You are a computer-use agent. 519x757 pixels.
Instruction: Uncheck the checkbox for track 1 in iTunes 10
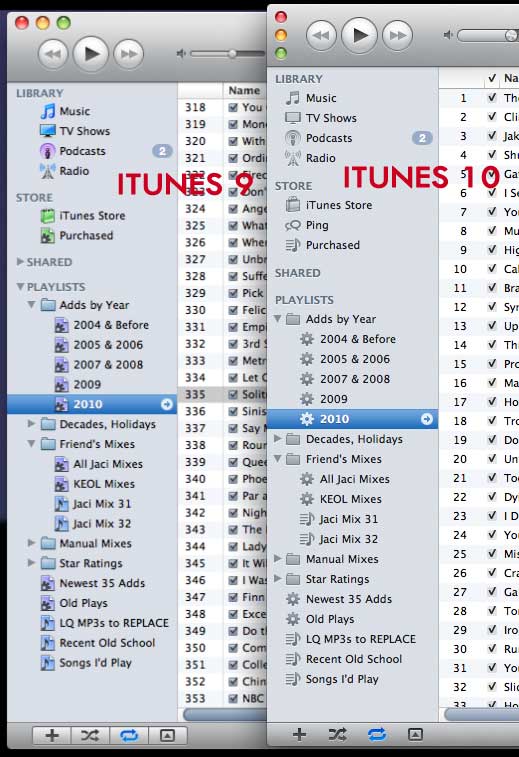pyautogui.click(x=492, y=98)
